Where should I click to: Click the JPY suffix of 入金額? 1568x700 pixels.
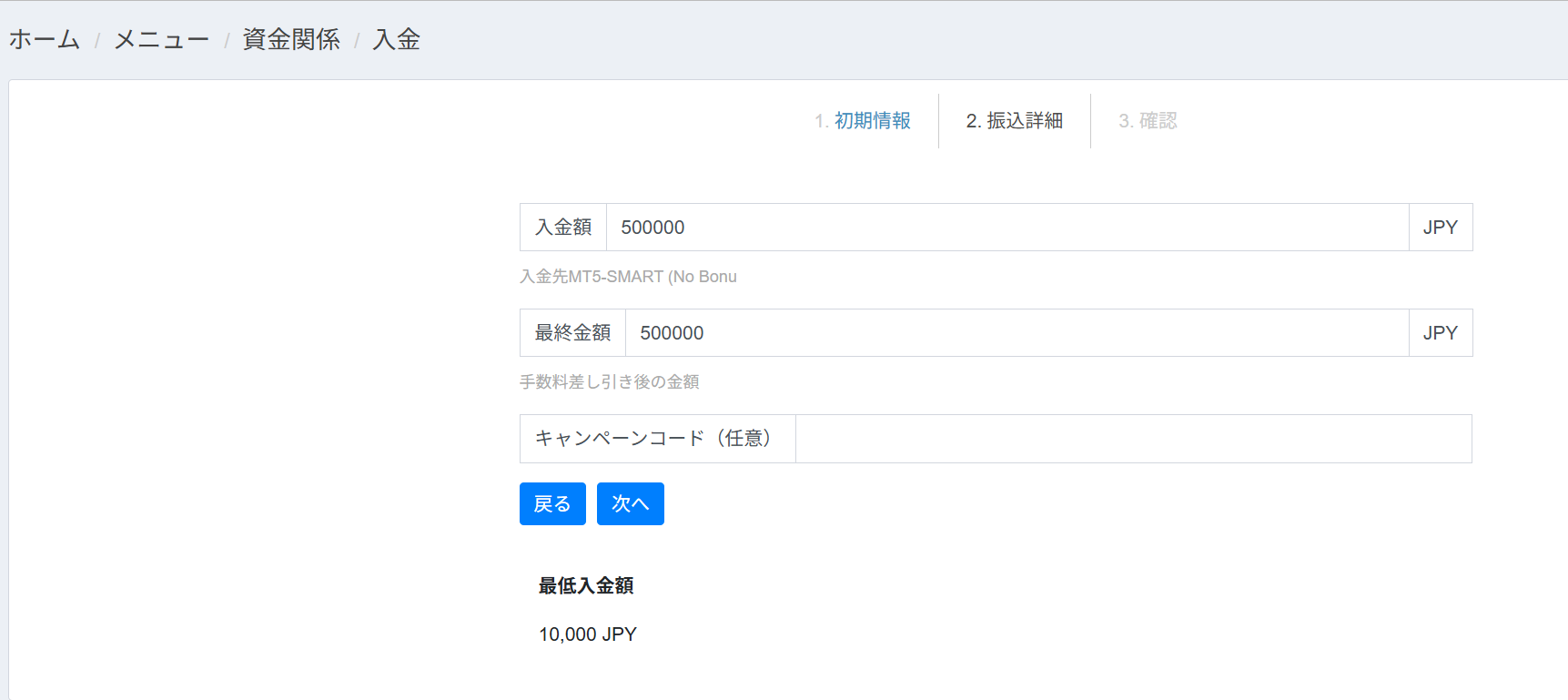tap(1441, 228)
